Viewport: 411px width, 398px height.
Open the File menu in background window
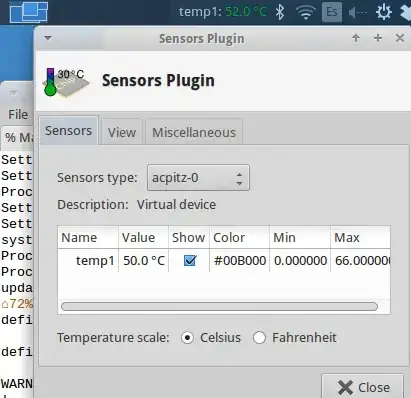tap(18, 115)
